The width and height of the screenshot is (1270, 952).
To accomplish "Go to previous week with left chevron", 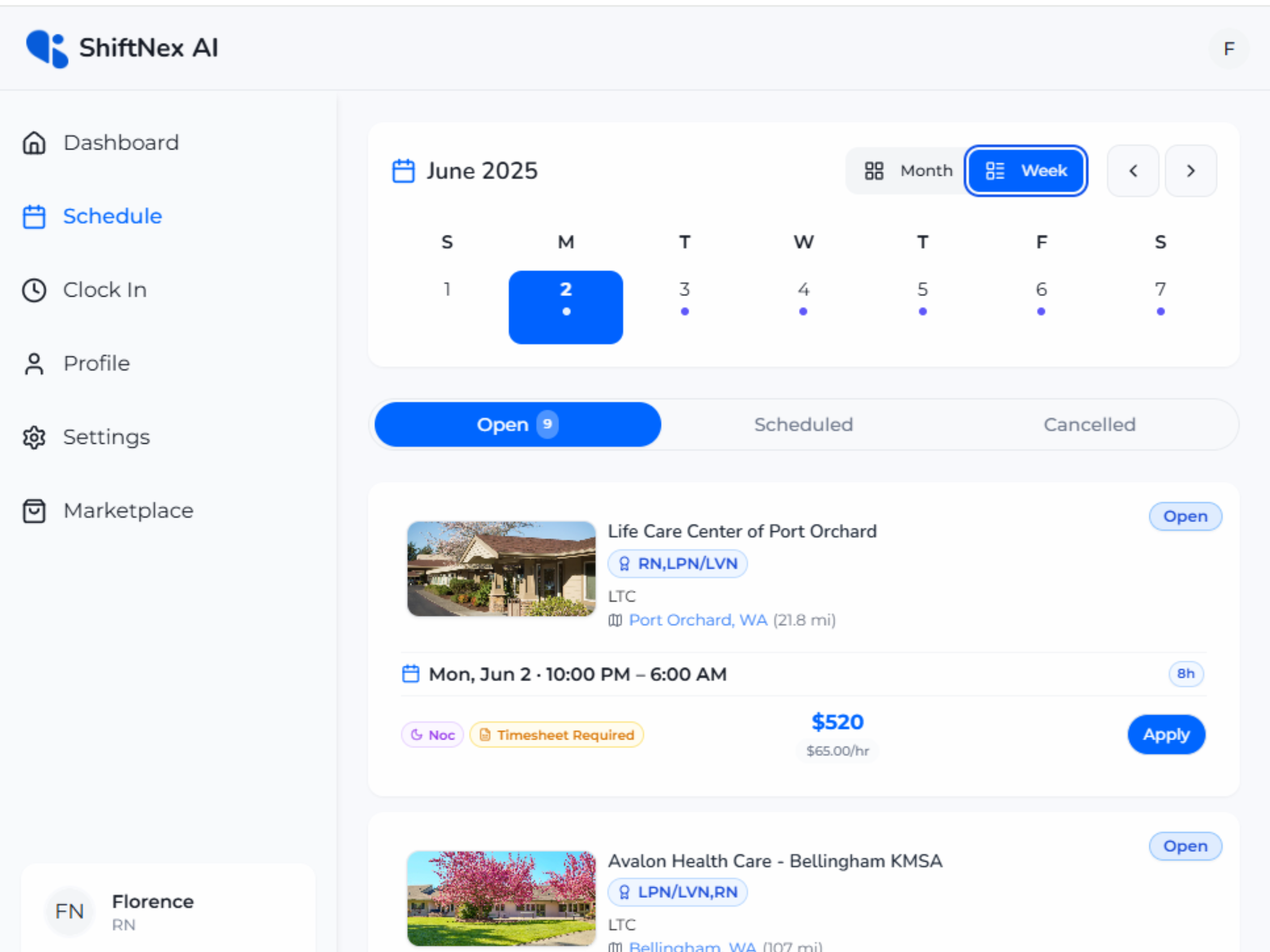I will 1133,171.
